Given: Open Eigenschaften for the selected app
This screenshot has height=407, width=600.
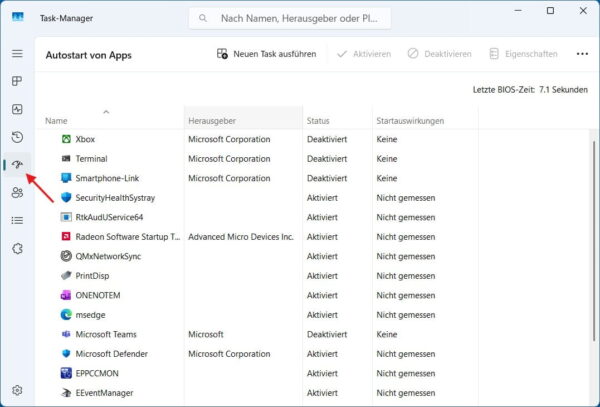Looking at the screenshot, I should tap(523, 54).
